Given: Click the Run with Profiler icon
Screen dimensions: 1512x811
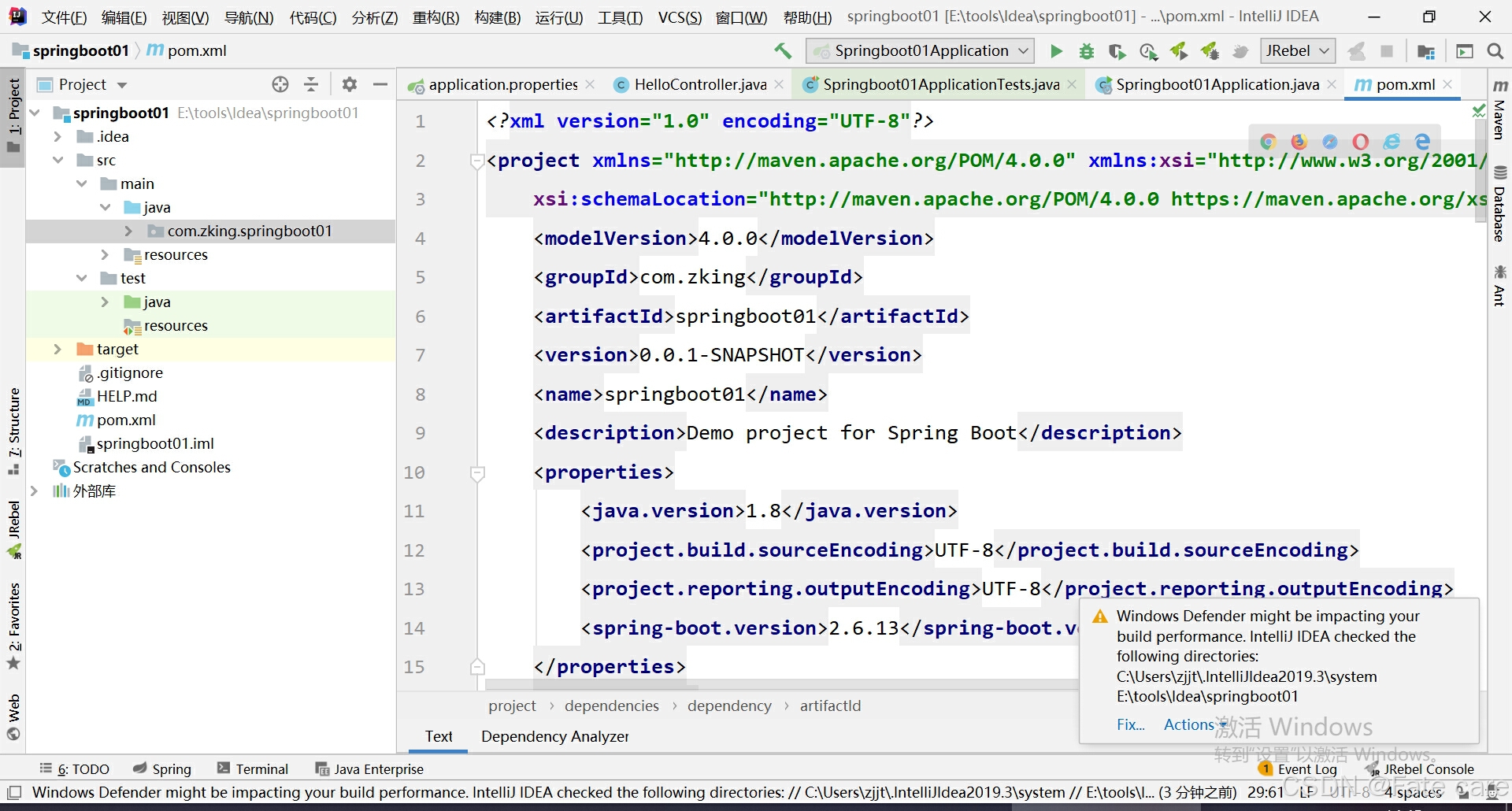Looking at the screenshot, I should [x=1148, y=51].
